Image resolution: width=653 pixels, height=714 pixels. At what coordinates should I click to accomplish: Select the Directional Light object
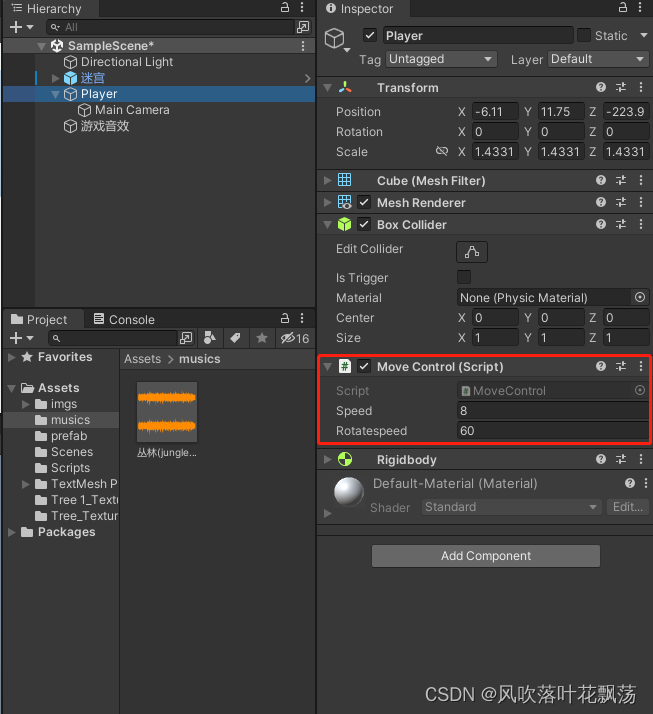(127, 61)
